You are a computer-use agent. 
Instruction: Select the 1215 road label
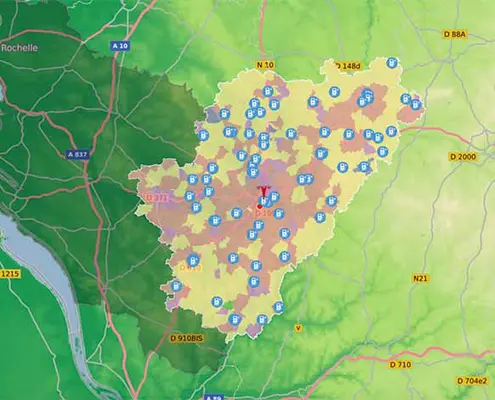click(x=10, y=274)
